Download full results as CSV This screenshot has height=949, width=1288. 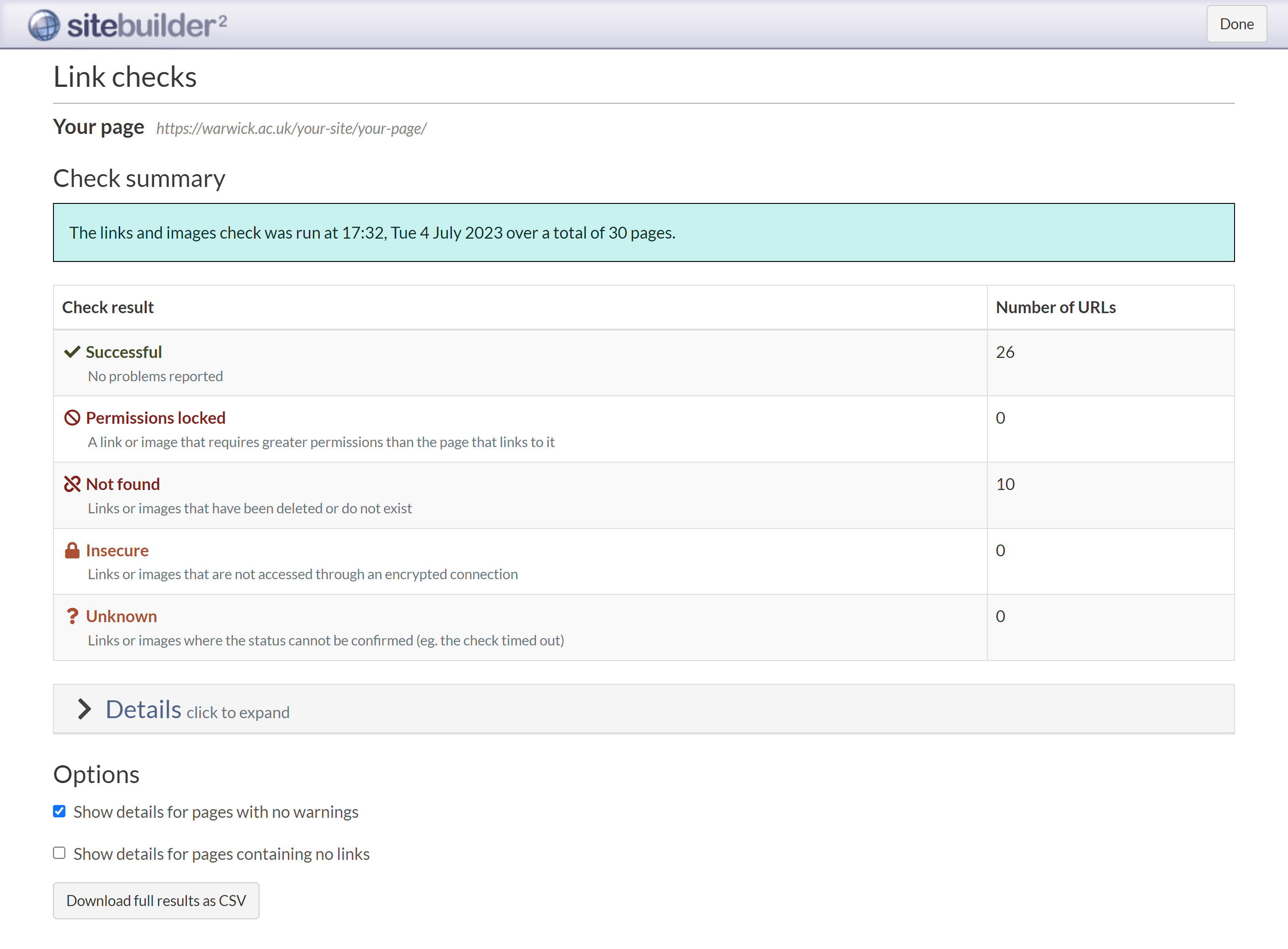coord(156,900)
